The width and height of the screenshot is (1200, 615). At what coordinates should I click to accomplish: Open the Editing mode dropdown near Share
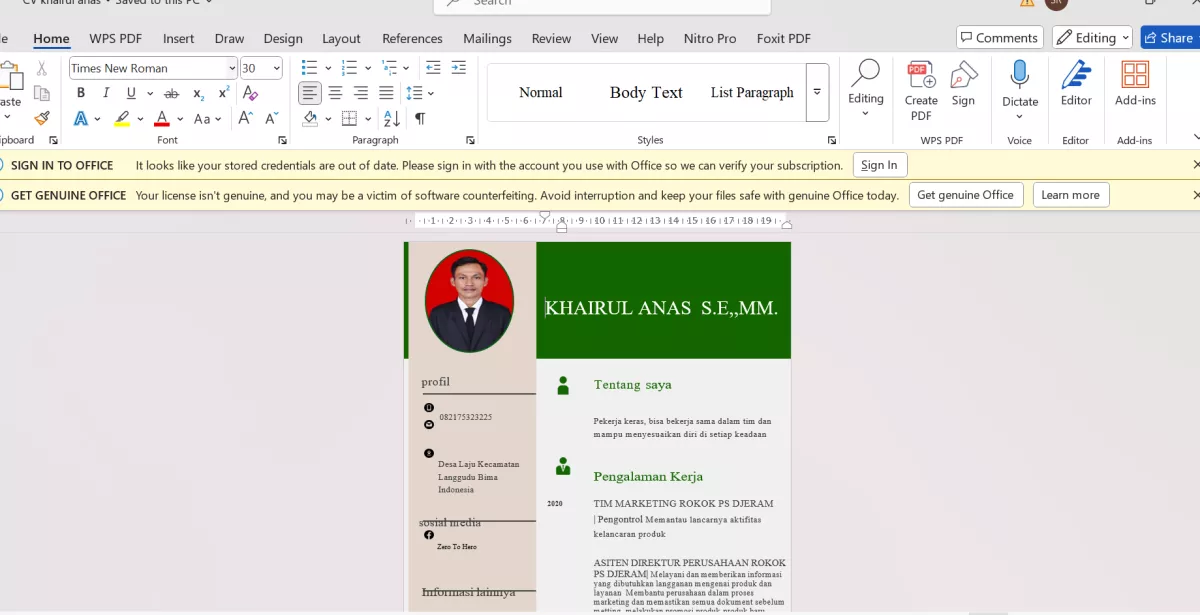[1092, 38]
